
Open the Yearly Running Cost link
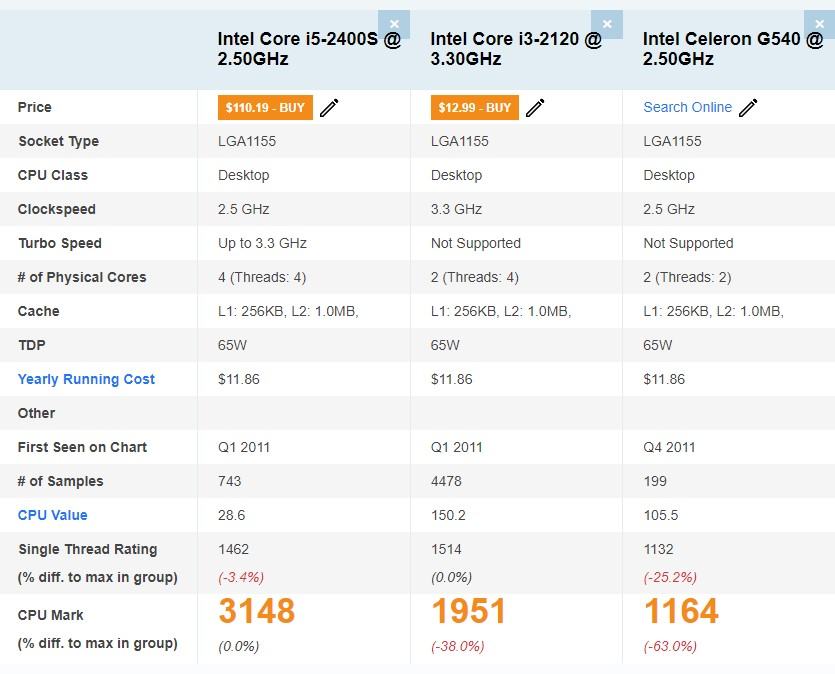pos(86,379)
